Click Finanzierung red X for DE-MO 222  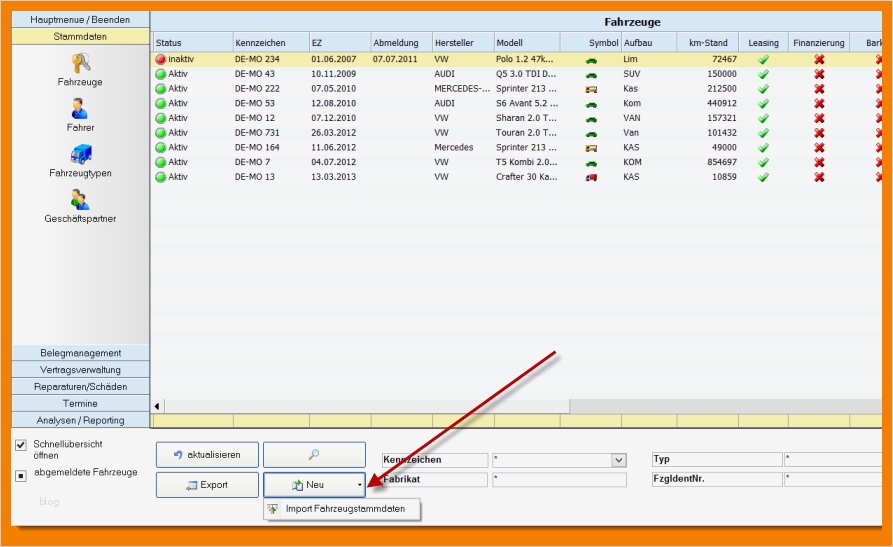[819, 89]
